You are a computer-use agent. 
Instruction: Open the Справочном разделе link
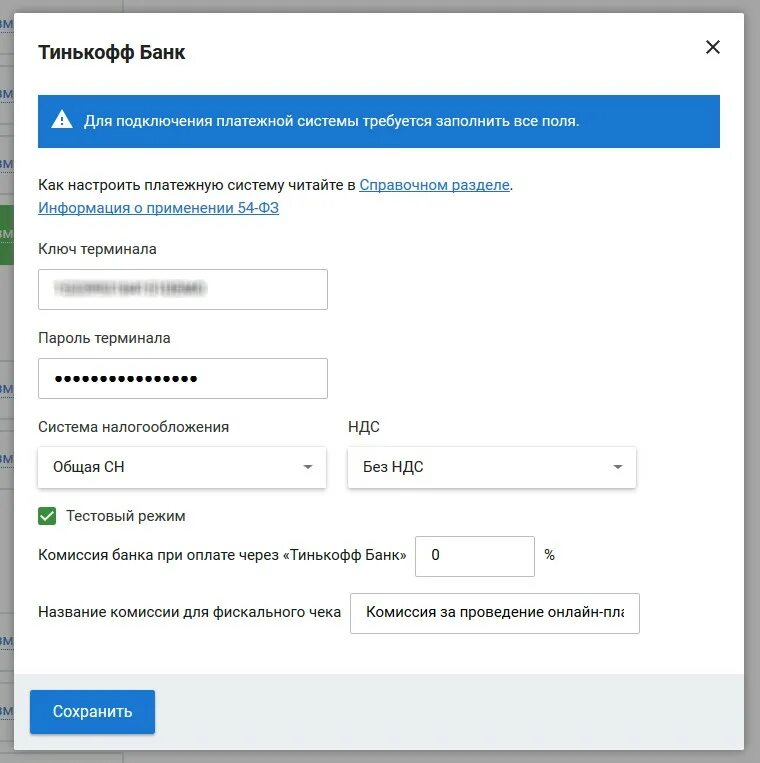point(434,185)
